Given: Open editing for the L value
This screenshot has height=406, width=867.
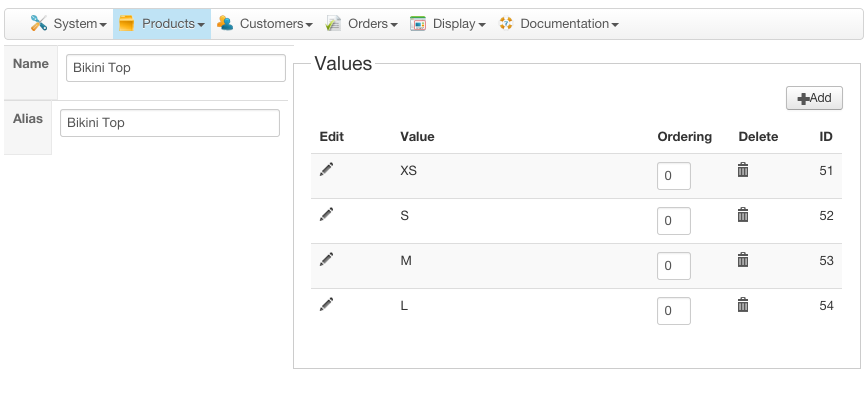Looking at the screenshot, I should pyautogui.click(x=326, y=304).
